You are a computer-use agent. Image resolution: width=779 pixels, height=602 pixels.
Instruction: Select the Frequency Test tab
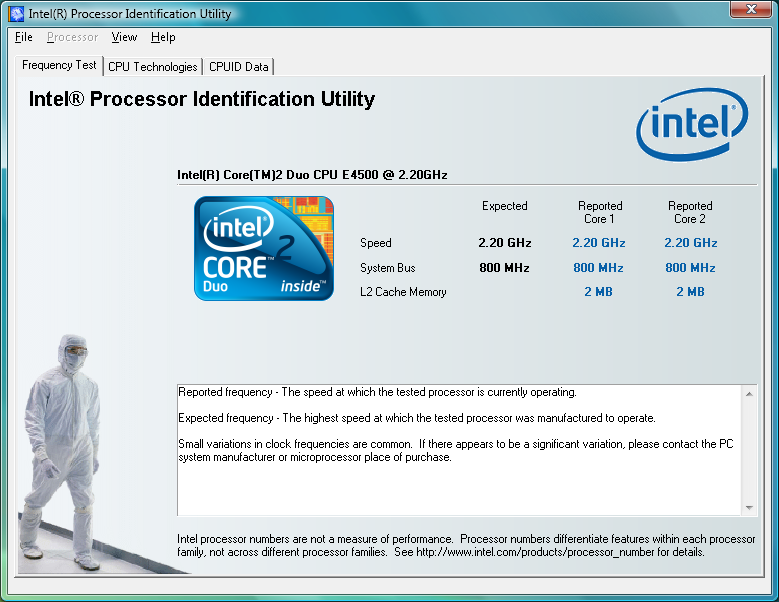pyautogui.click(x=59, y=65)
